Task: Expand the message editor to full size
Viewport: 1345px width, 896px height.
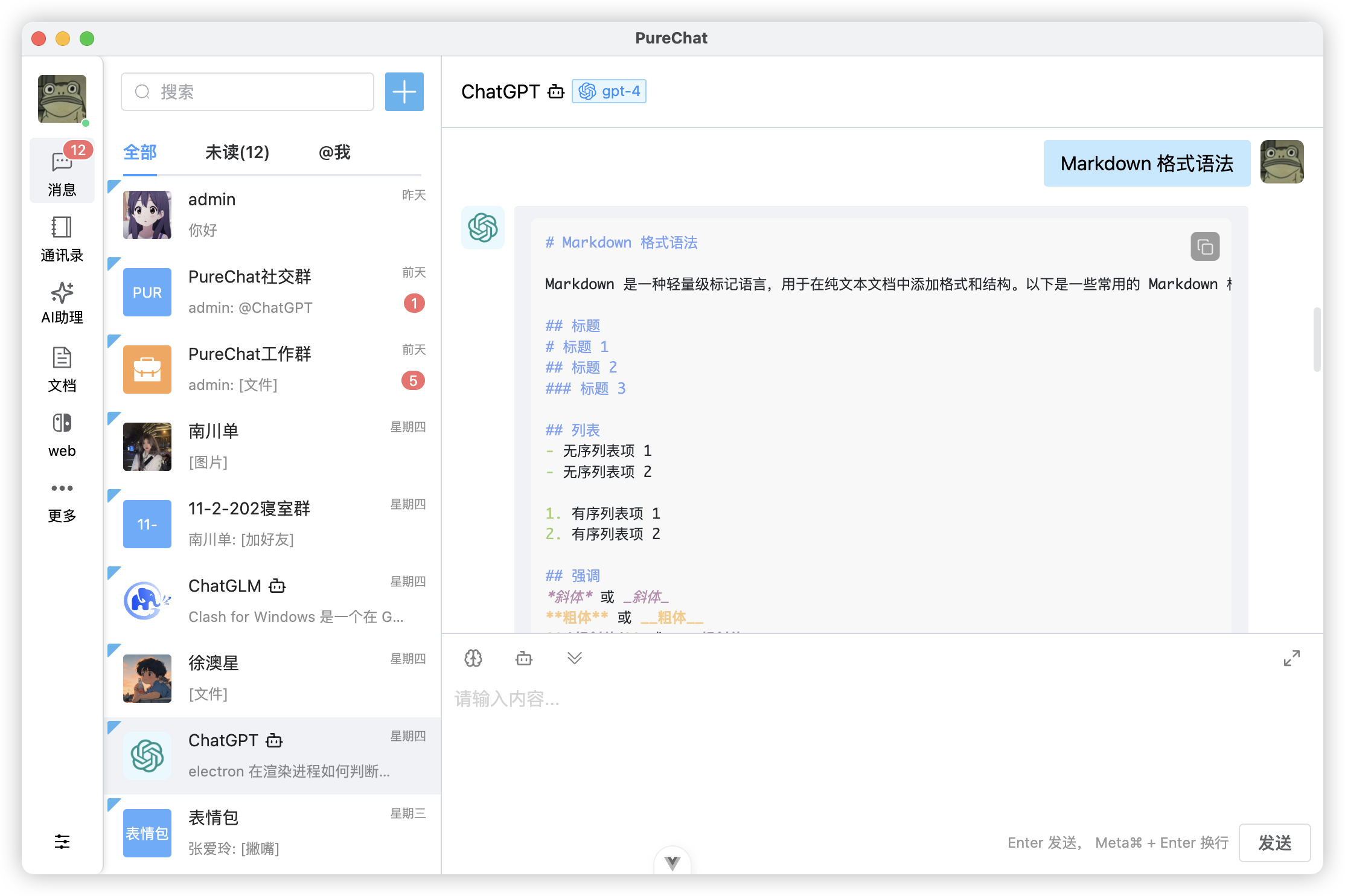Action: [1292, 658]
